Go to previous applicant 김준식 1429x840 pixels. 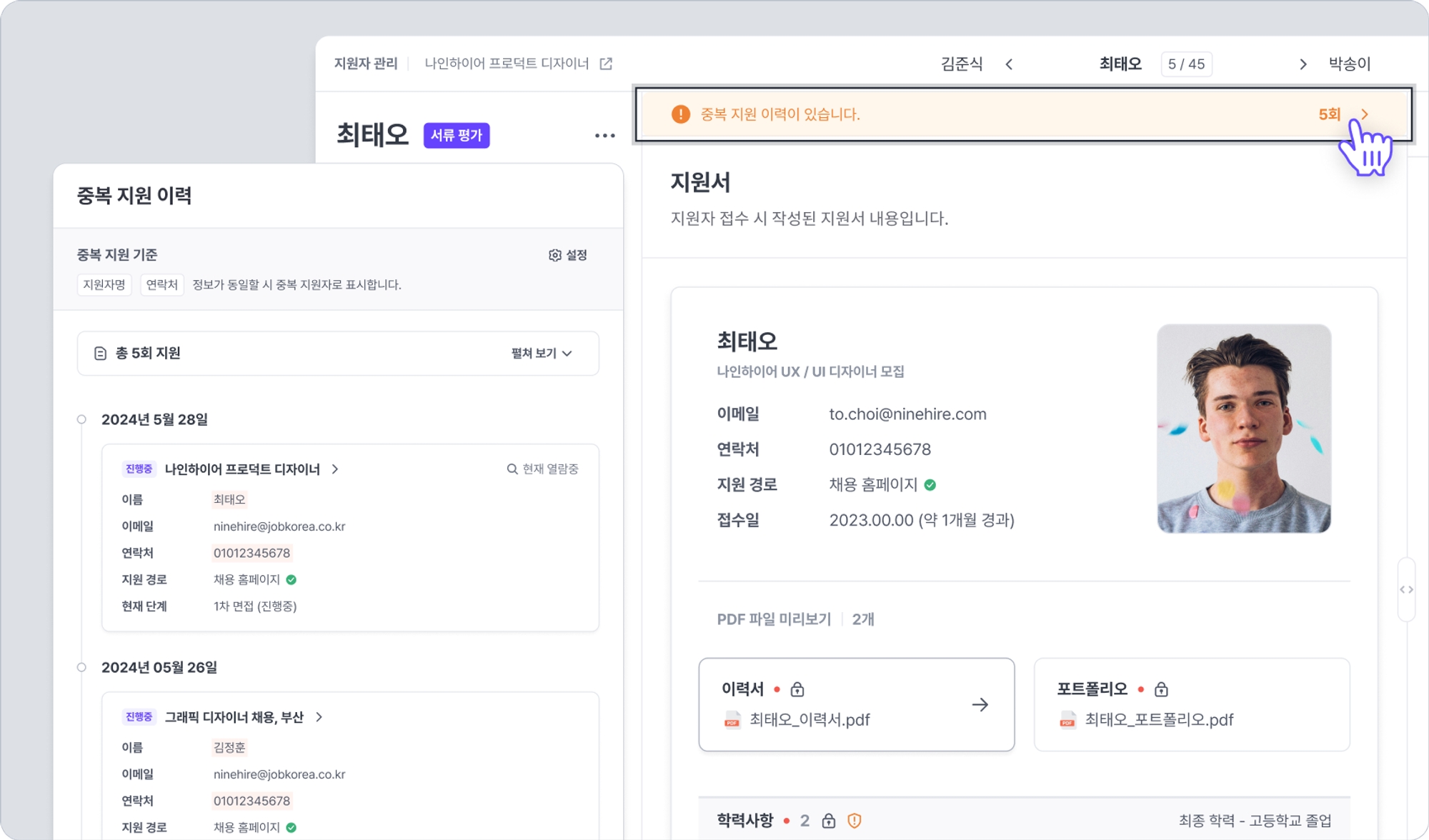coord(962,64)
